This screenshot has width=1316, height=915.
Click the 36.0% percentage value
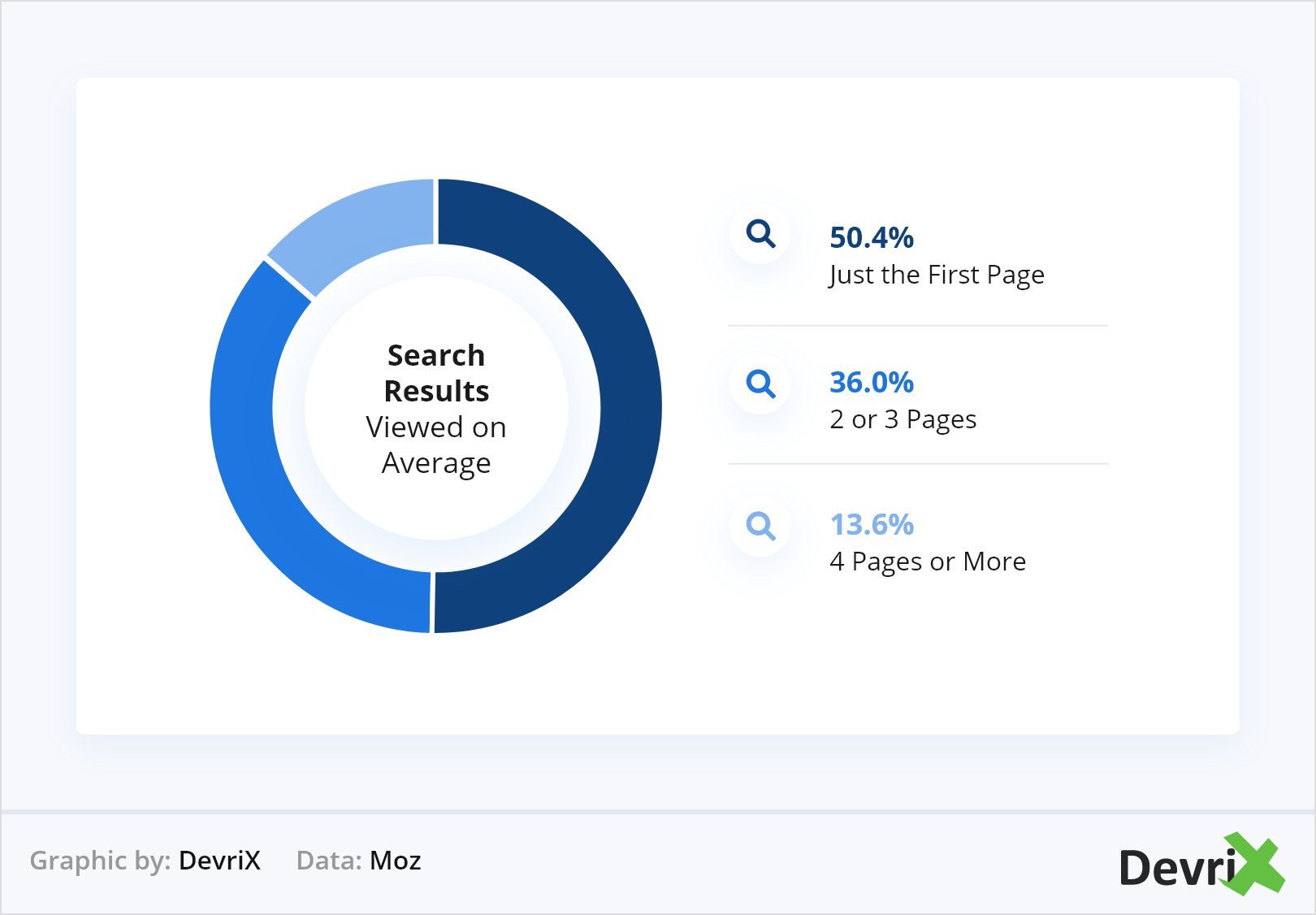[872, 382]
